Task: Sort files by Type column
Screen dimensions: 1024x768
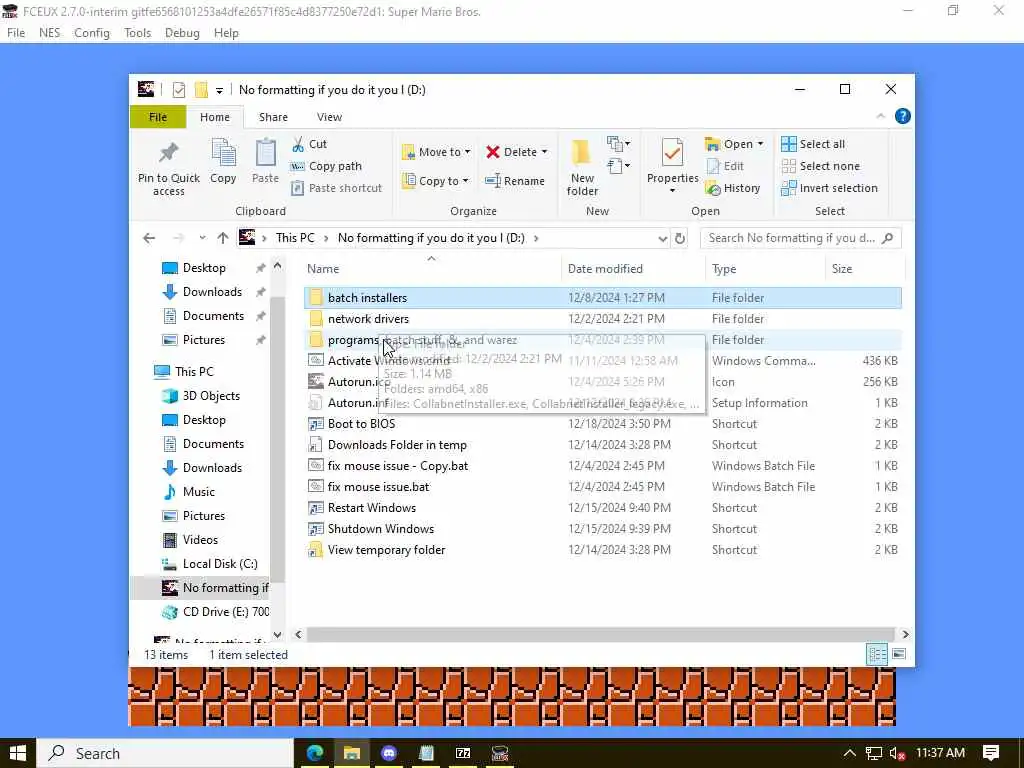Action: coord(765,268)
